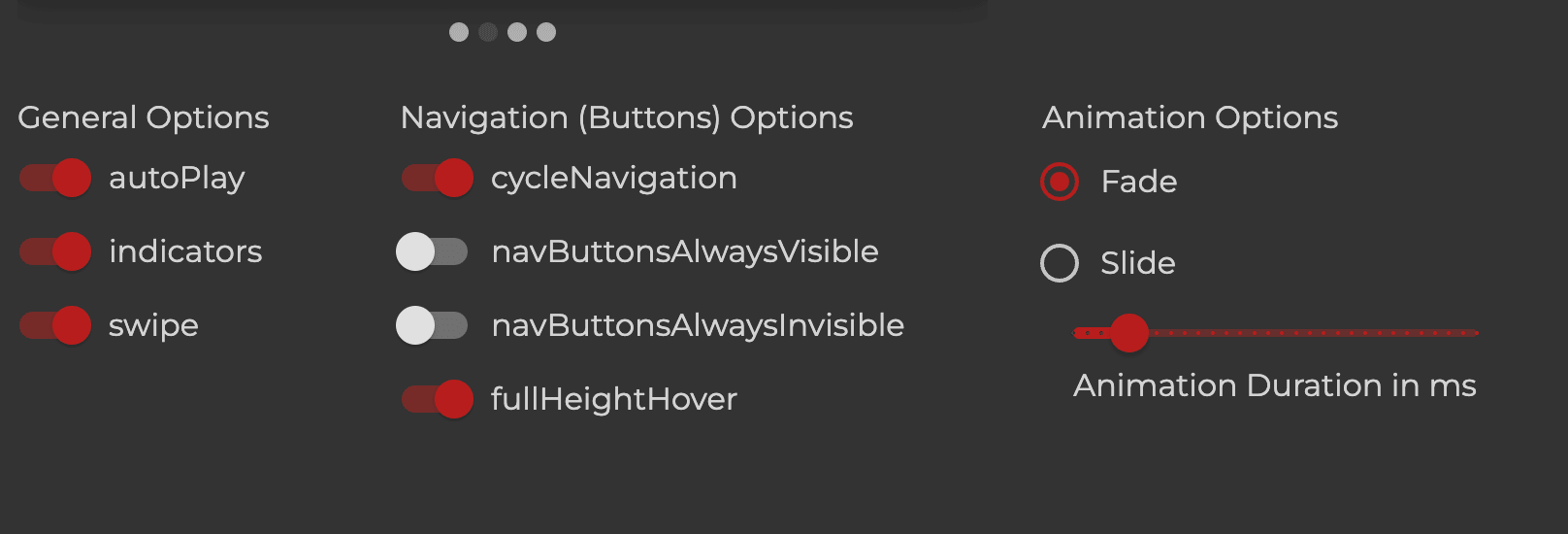Click the "fullHeightHover" label text

coord(614,399)
